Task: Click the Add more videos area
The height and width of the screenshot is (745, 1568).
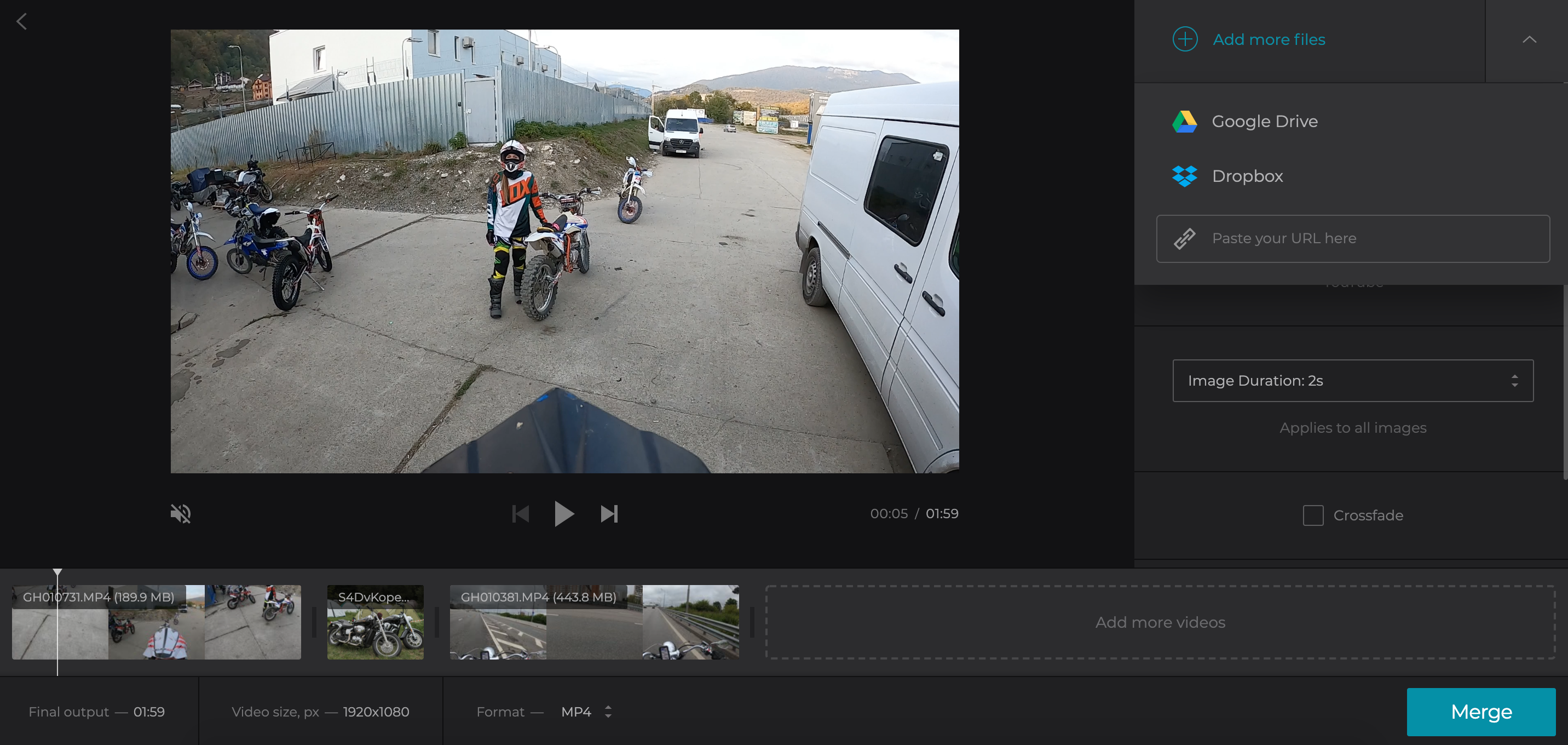Action: [x=1160, y=622]
